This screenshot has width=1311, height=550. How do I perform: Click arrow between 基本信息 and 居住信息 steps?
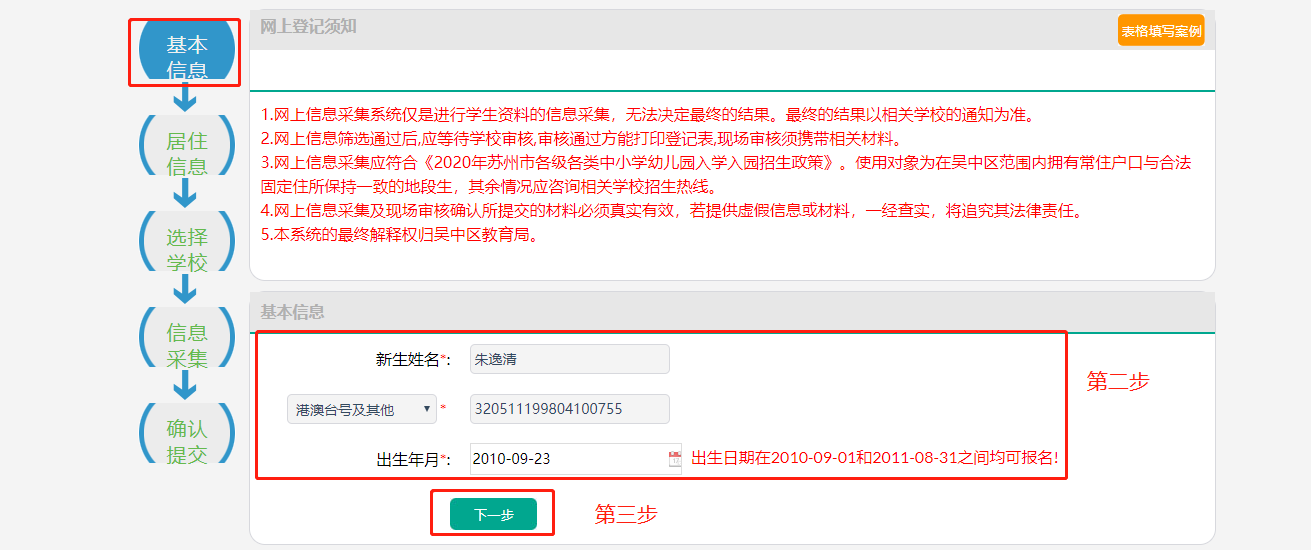tap(185, 97)
